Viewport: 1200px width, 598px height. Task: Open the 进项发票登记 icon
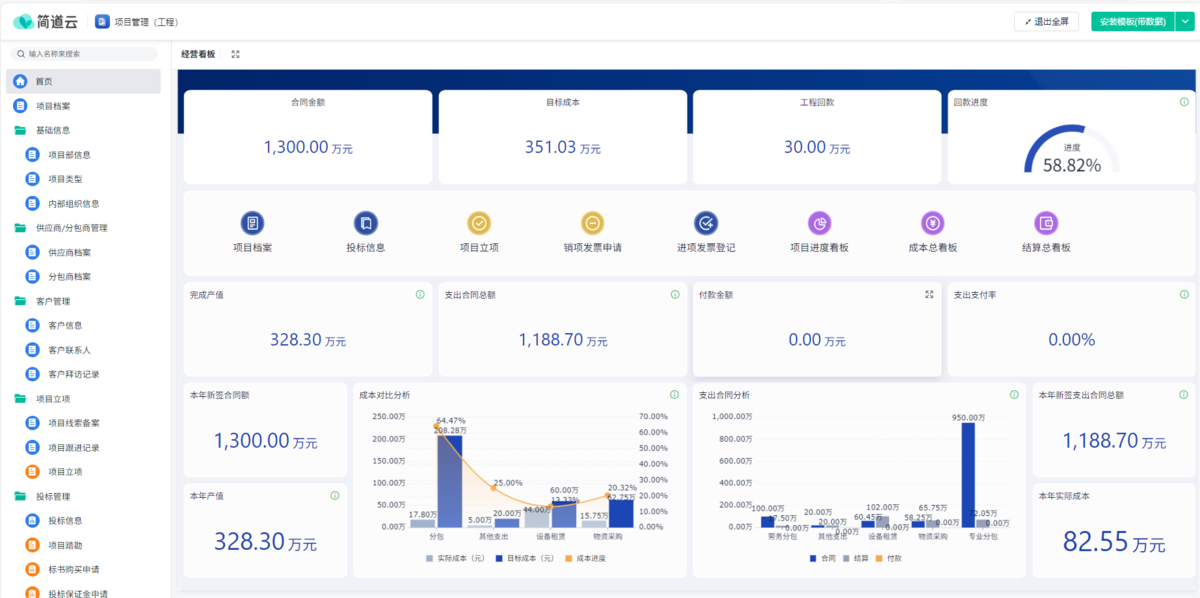(x=706, y=223)
